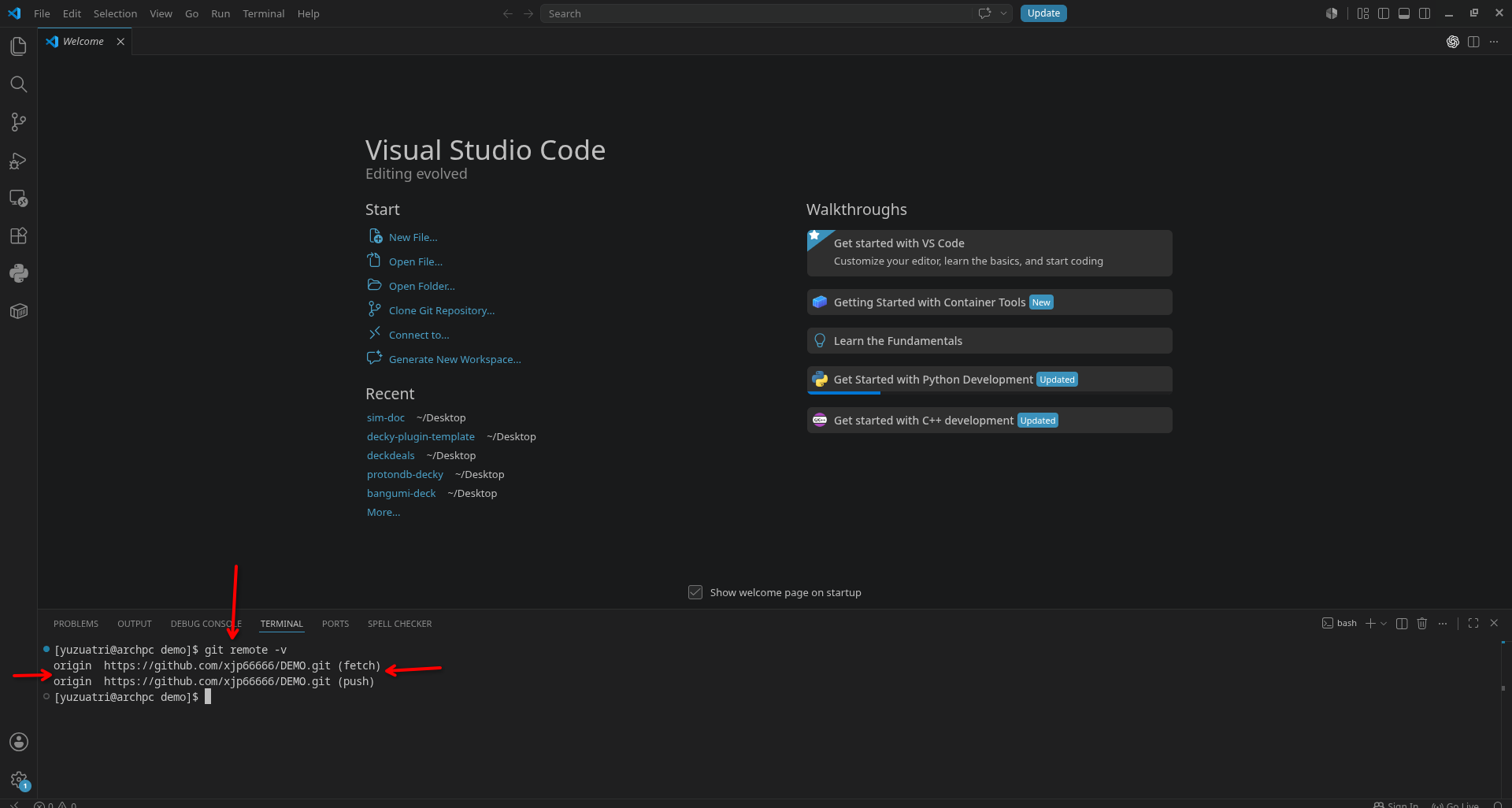Click the Update button
This screenshot has height=808, width=1512.
(x=1043, y=13)
